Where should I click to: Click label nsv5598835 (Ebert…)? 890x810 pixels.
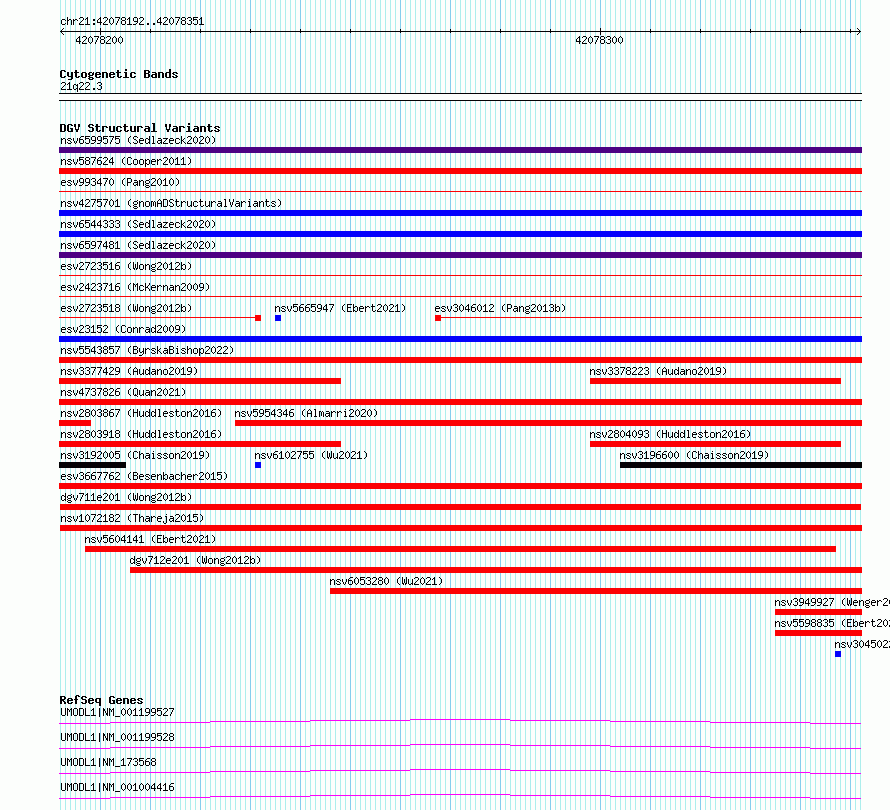[832, 623]
